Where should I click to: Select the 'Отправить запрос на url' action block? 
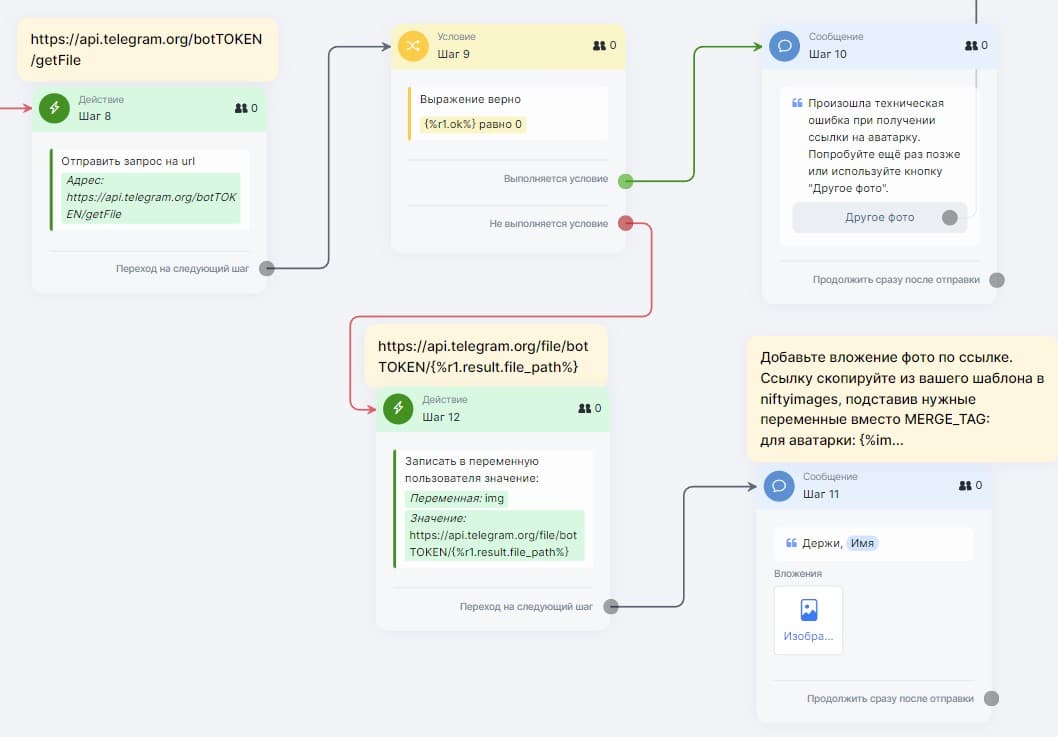150,190
